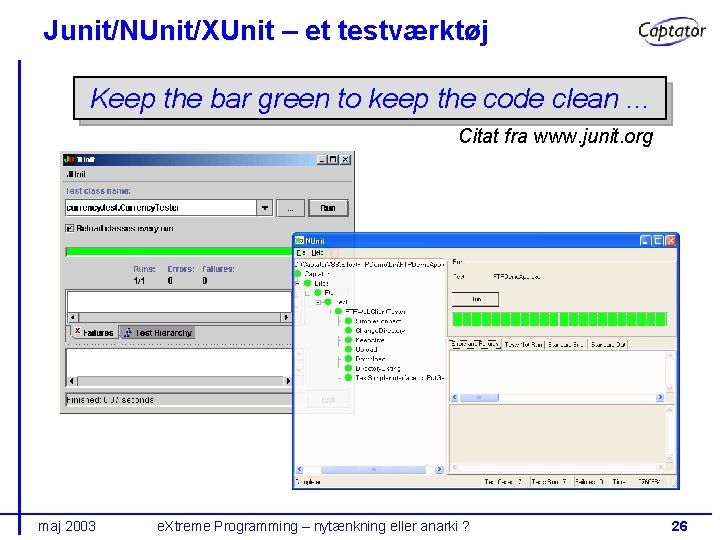The width and height of the screenshot is (720, 540).
Task: Click the Runs count "1/1" in JUnit
Action: pyautogui.click(x=139, y=281)
